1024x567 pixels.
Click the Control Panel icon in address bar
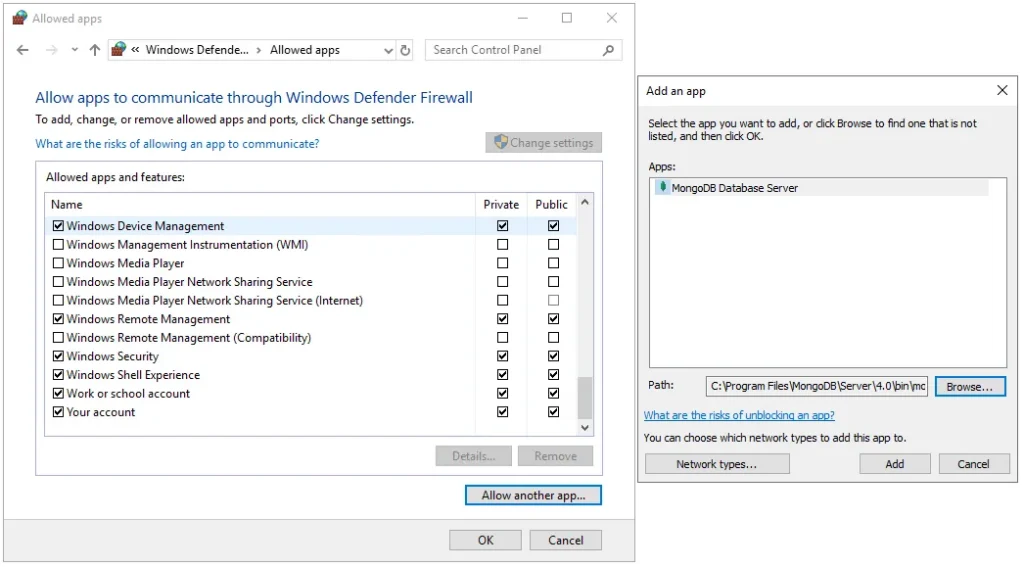coord(120,50)
